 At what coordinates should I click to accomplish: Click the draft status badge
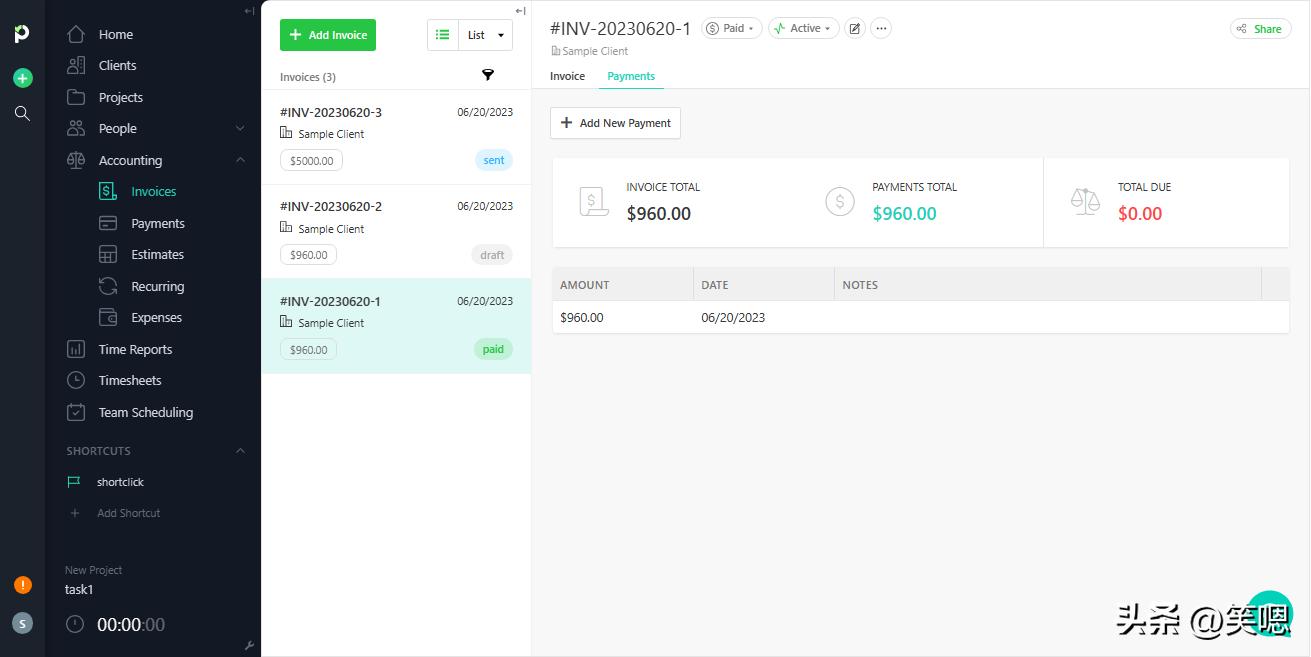[492, 255]
